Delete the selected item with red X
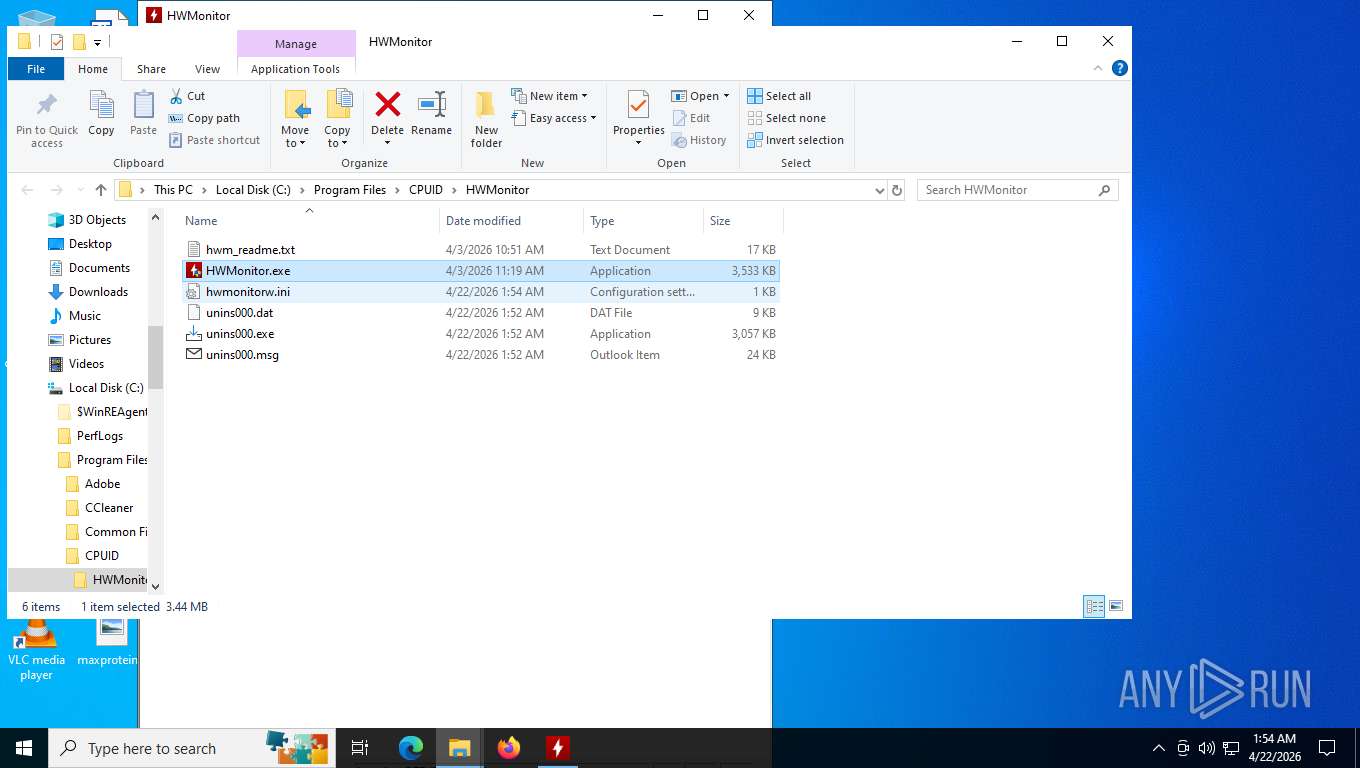This screenshot has height=768, width=1360. [x=387, y=117]
